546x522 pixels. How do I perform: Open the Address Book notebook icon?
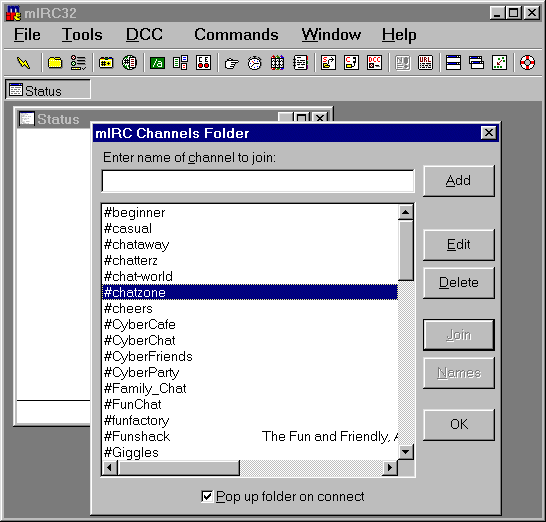301,63
